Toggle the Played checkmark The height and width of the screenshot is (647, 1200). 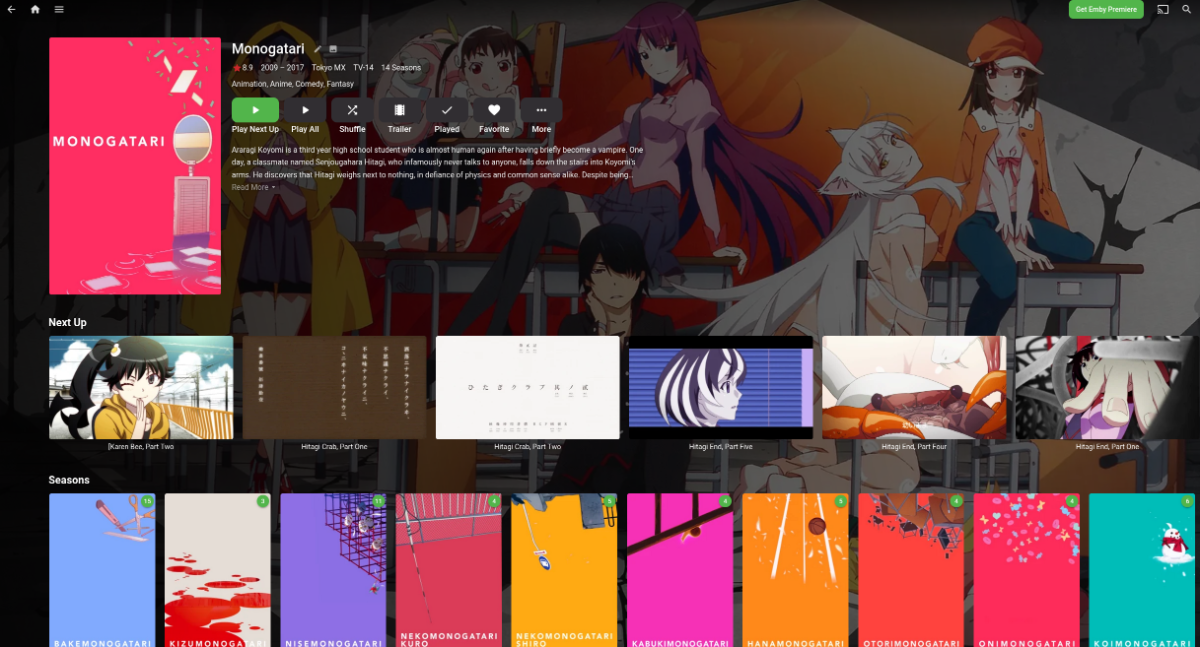click(x=447, y=110)
